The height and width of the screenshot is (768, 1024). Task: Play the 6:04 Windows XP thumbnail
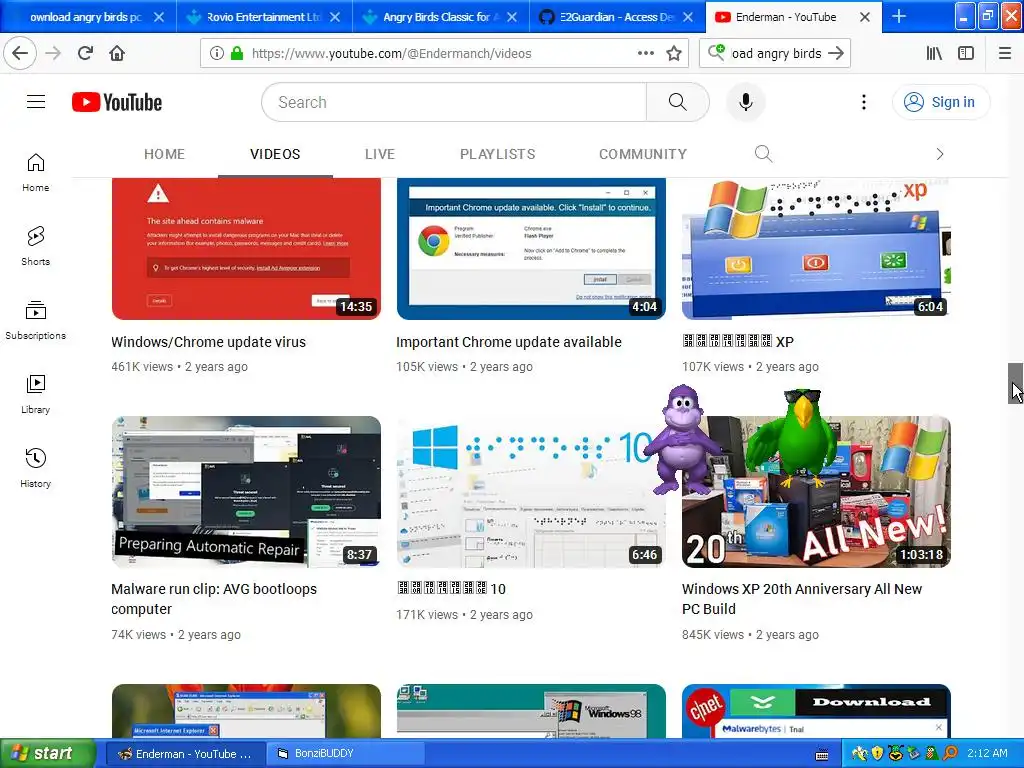[816, 249]
